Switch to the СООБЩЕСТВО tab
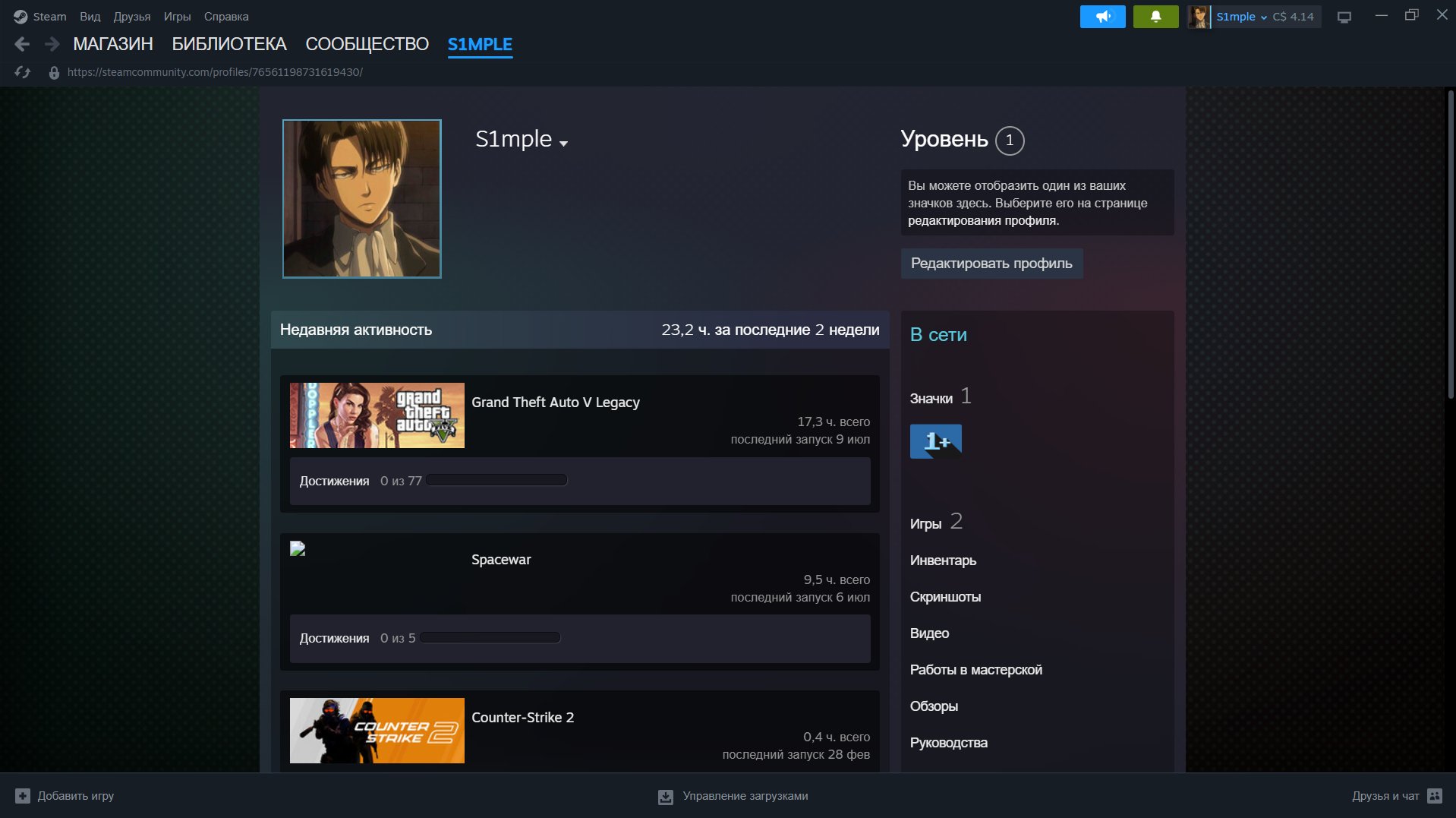Image resolution: width=1456 pixels, height=818 pixels. point(367,44)
